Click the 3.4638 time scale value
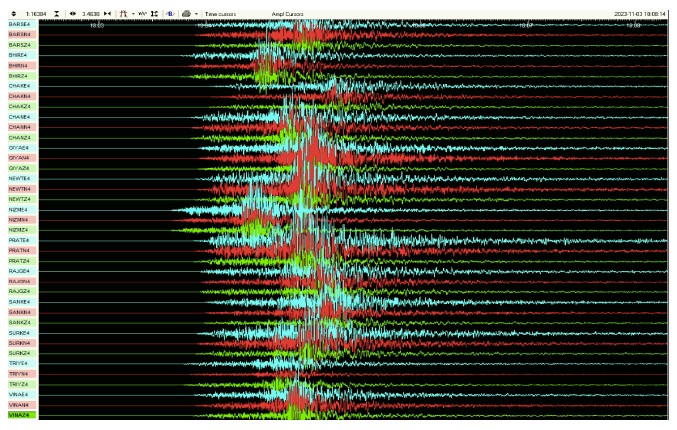The width and height of the screenshot is (677, 430). click(90, 14)
